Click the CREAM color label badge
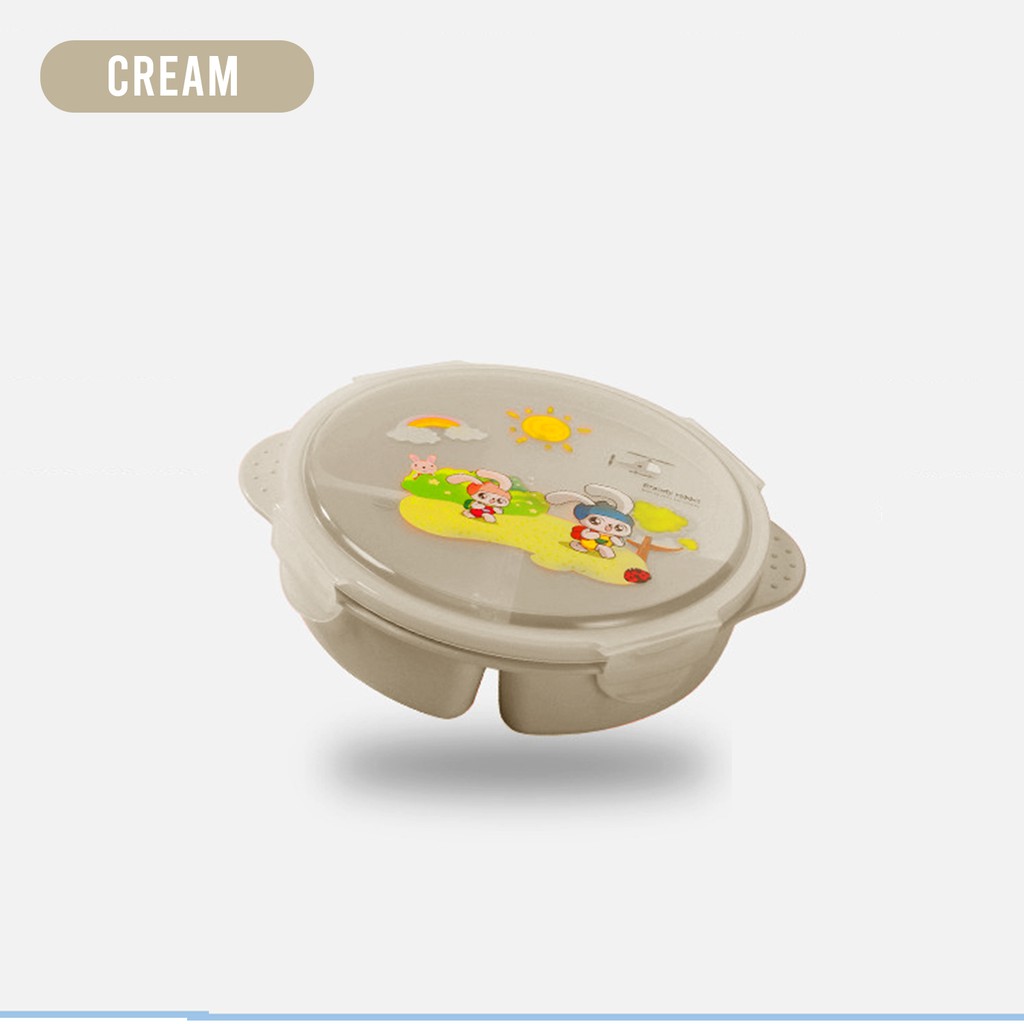1024x1024 pixels. (x=177, y=76)
